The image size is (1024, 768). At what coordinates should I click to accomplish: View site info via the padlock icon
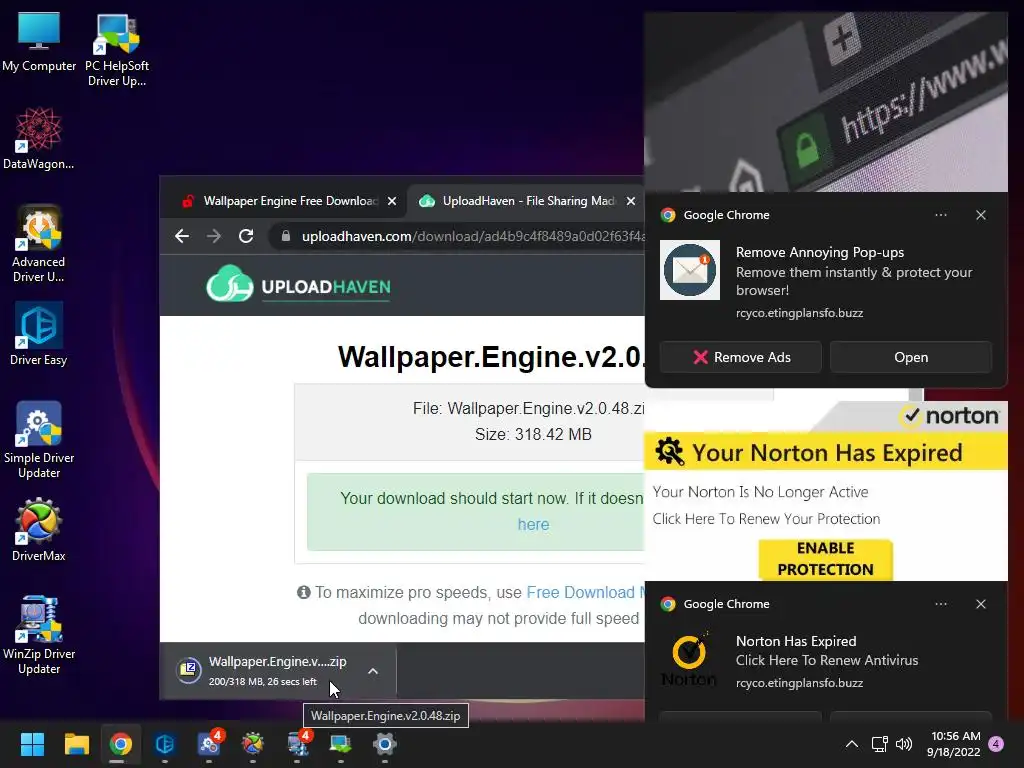[x=285, y=236]
